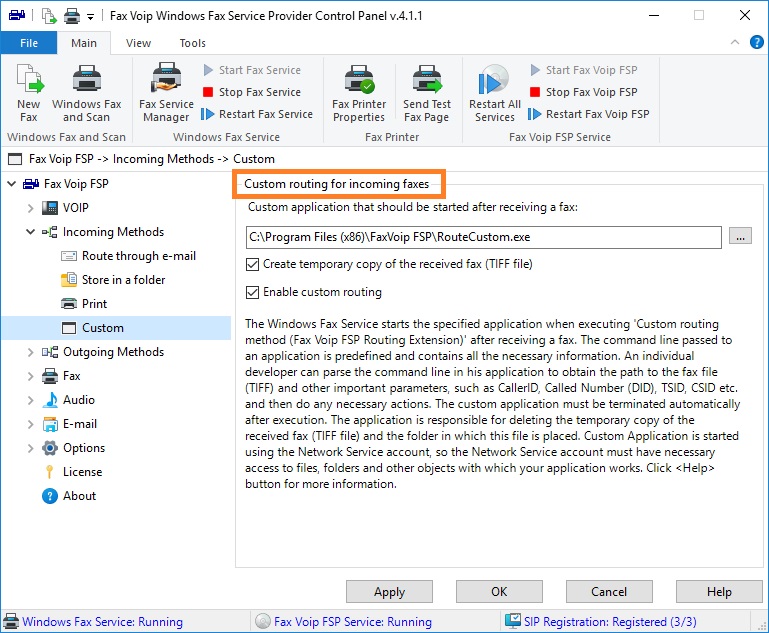Switch to the Tools tab
The width and height of the screenshot is (769, 633).
point(192,43)
